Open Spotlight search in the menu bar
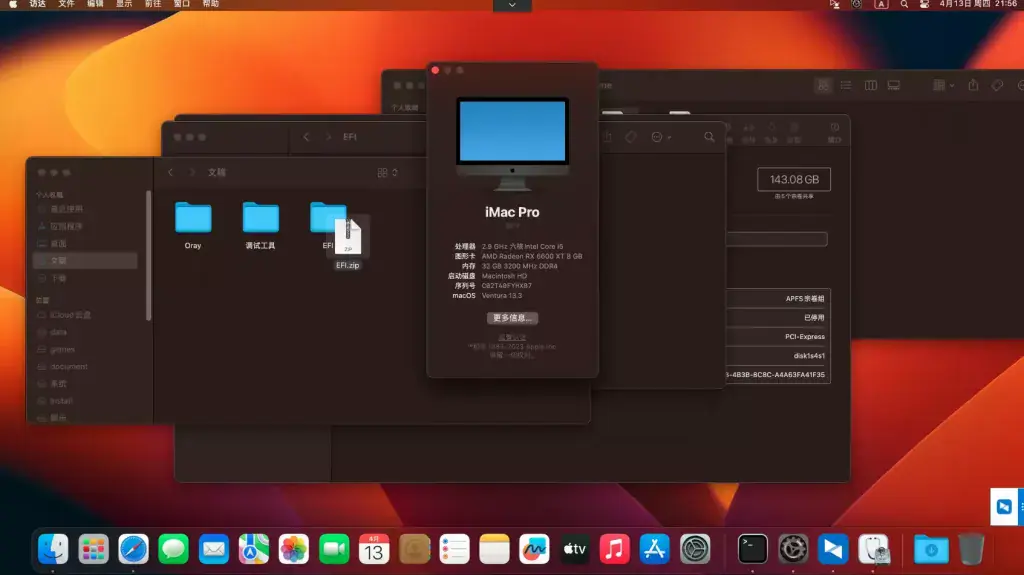Viewport: 1024px width, 575px height. click(904, 4)
